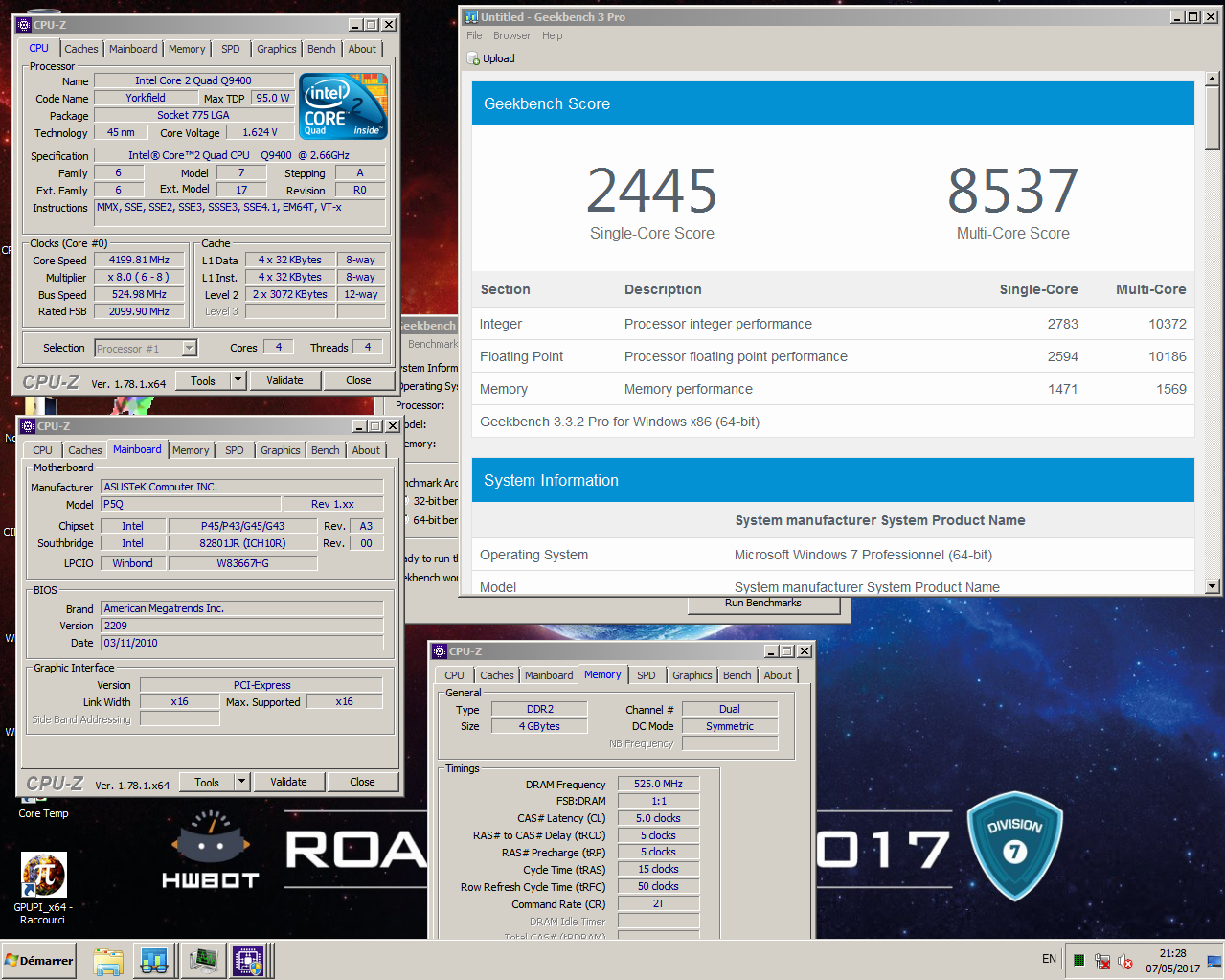The width and height of the screenshot is (1225, 980).
Task: Switch to SPD tab in top CPU-Z window
Action: coord(231,49)
